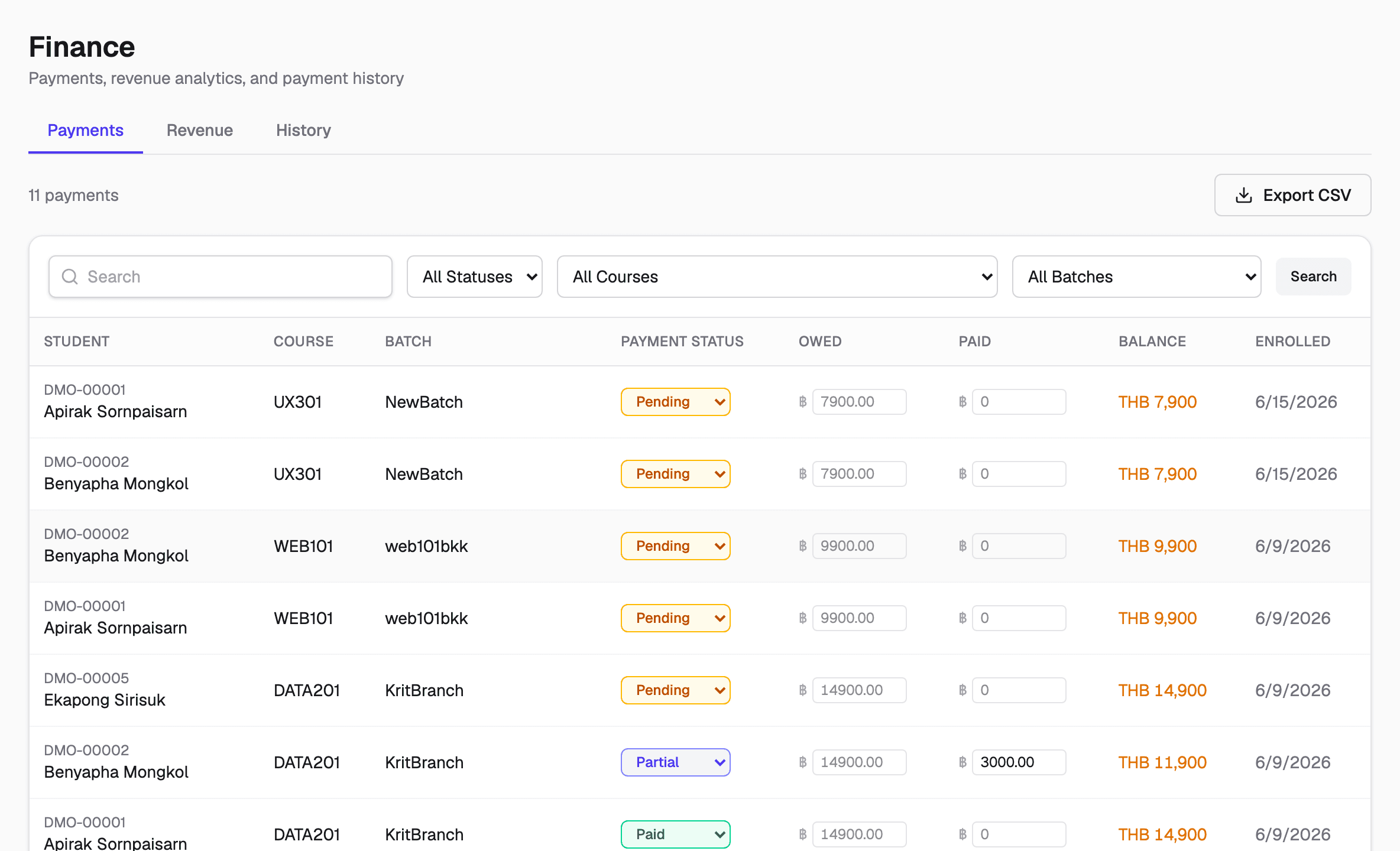
Task: Click student name Ekapong Sirisuk
Action: [105, 700]
